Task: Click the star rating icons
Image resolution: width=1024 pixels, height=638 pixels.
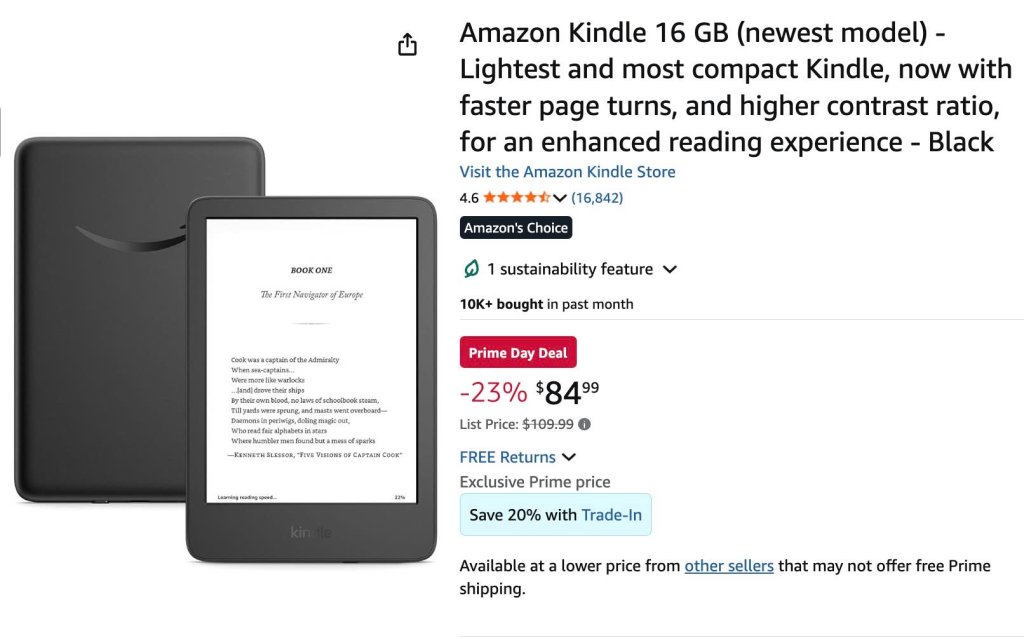Action: pyautogui.click(x=516, y=197)
